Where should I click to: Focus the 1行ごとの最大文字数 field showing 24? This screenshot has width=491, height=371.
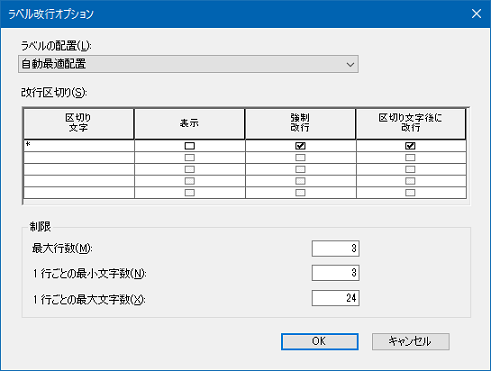(335, 298)
